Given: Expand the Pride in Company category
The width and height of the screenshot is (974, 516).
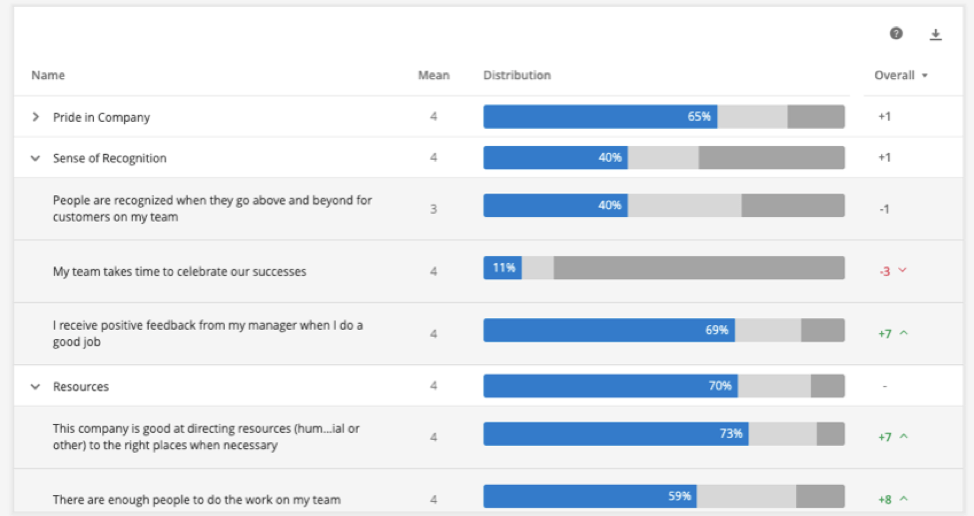Looking at the screenshot, I should (x=36, y=117).
